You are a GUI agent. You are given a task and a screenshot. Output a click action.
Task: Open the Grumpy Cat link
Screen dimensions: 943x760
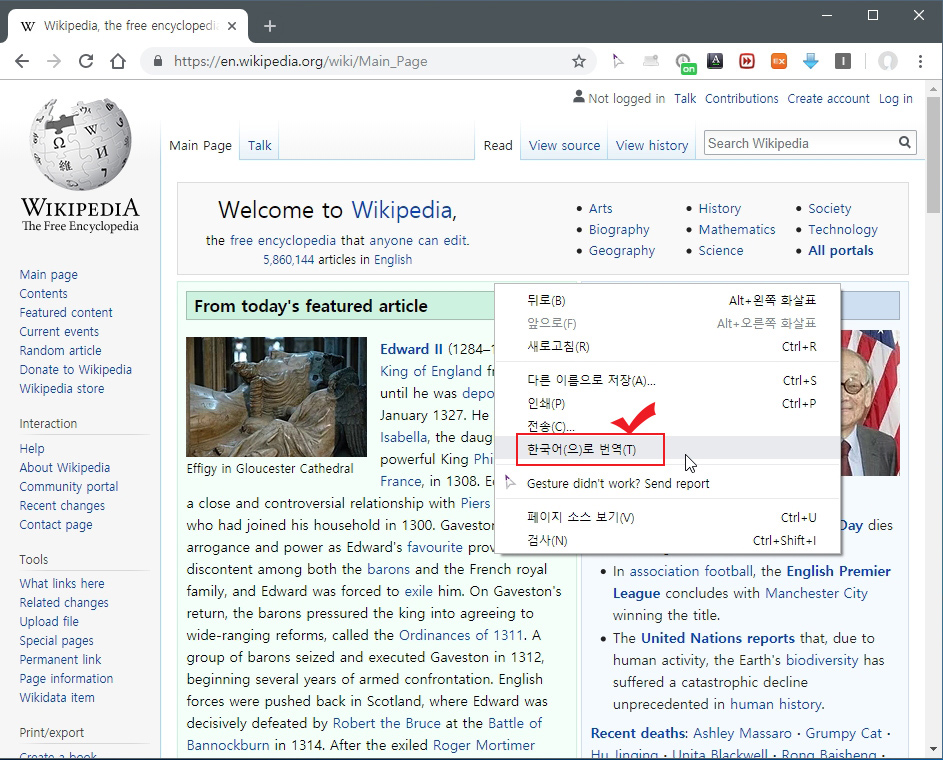pos(843,734)
